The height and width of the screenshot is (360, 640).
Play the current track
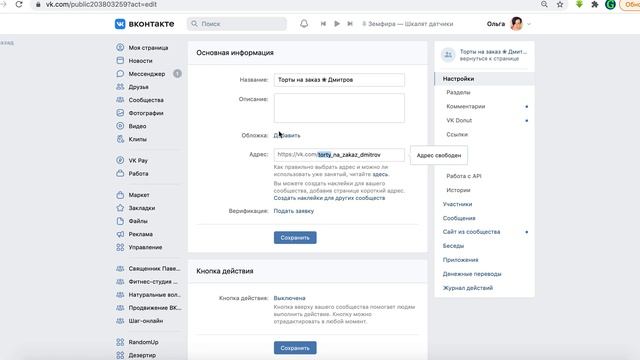pos(337,24)
